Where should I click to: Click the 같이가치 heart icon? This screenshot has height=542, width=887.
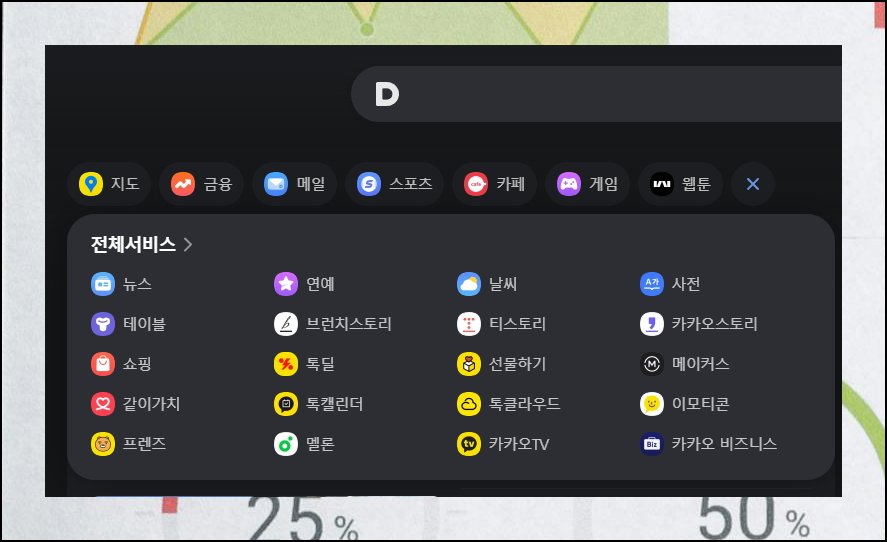point(103,404)
